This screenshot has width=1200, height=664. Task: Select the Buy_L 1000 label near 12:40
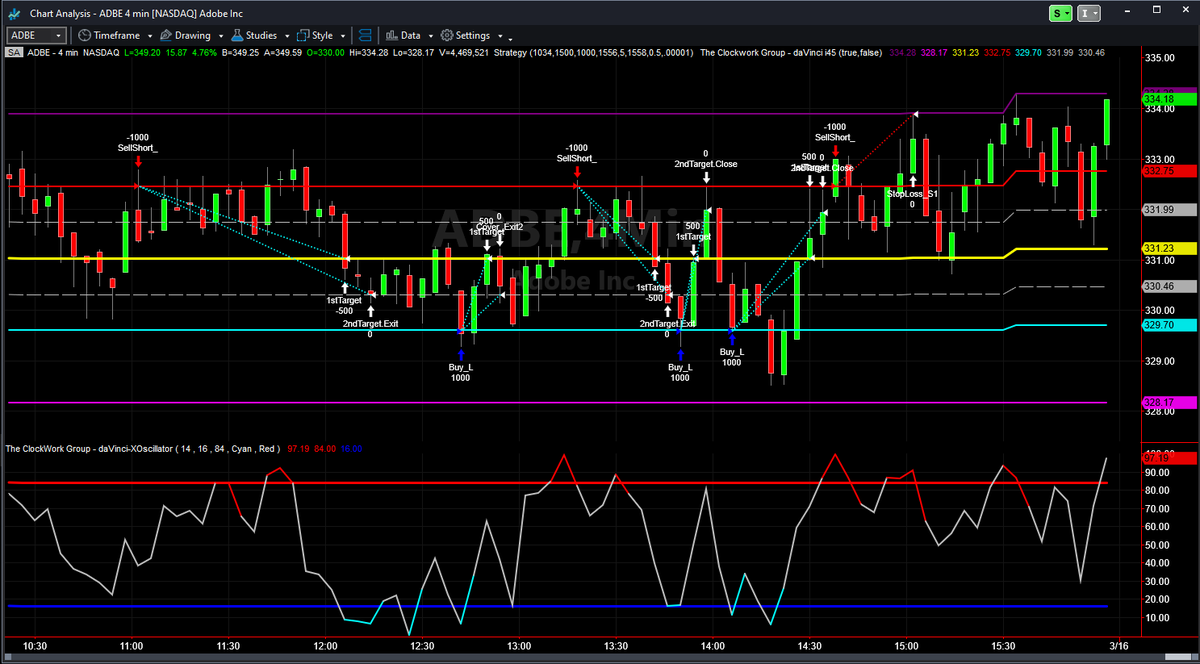[x=461, y=372]
